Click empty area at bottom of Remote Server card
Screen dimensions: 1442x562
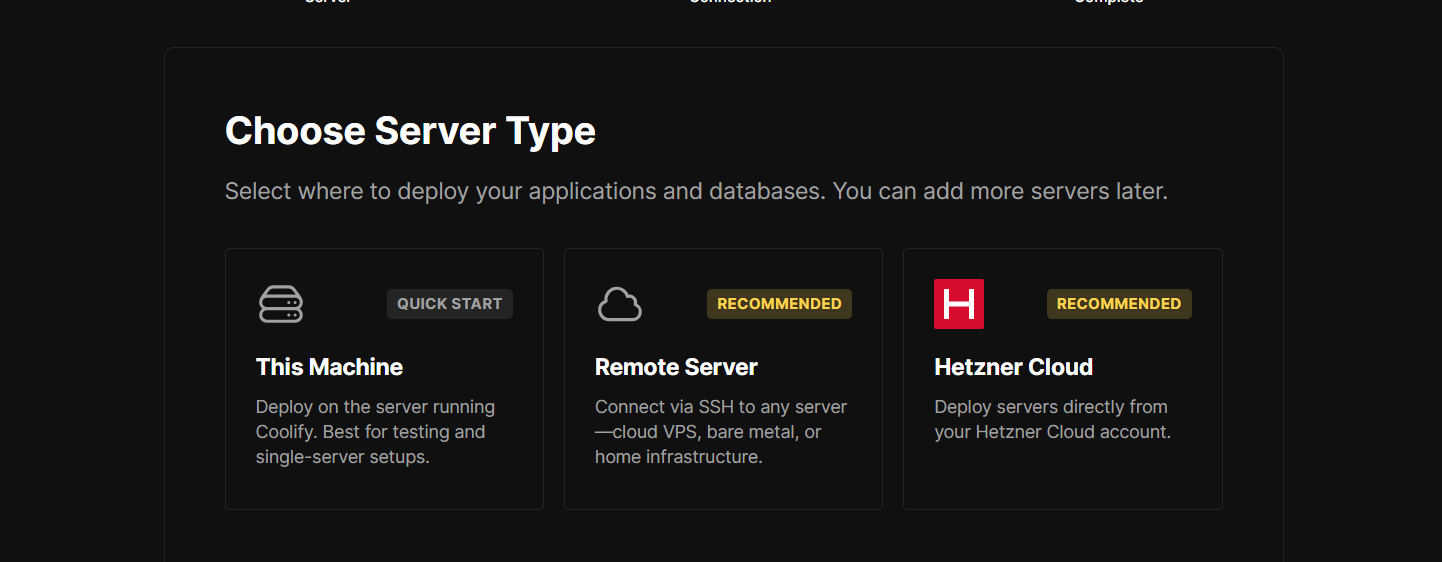pyautogui.click(x=723, y=490)
